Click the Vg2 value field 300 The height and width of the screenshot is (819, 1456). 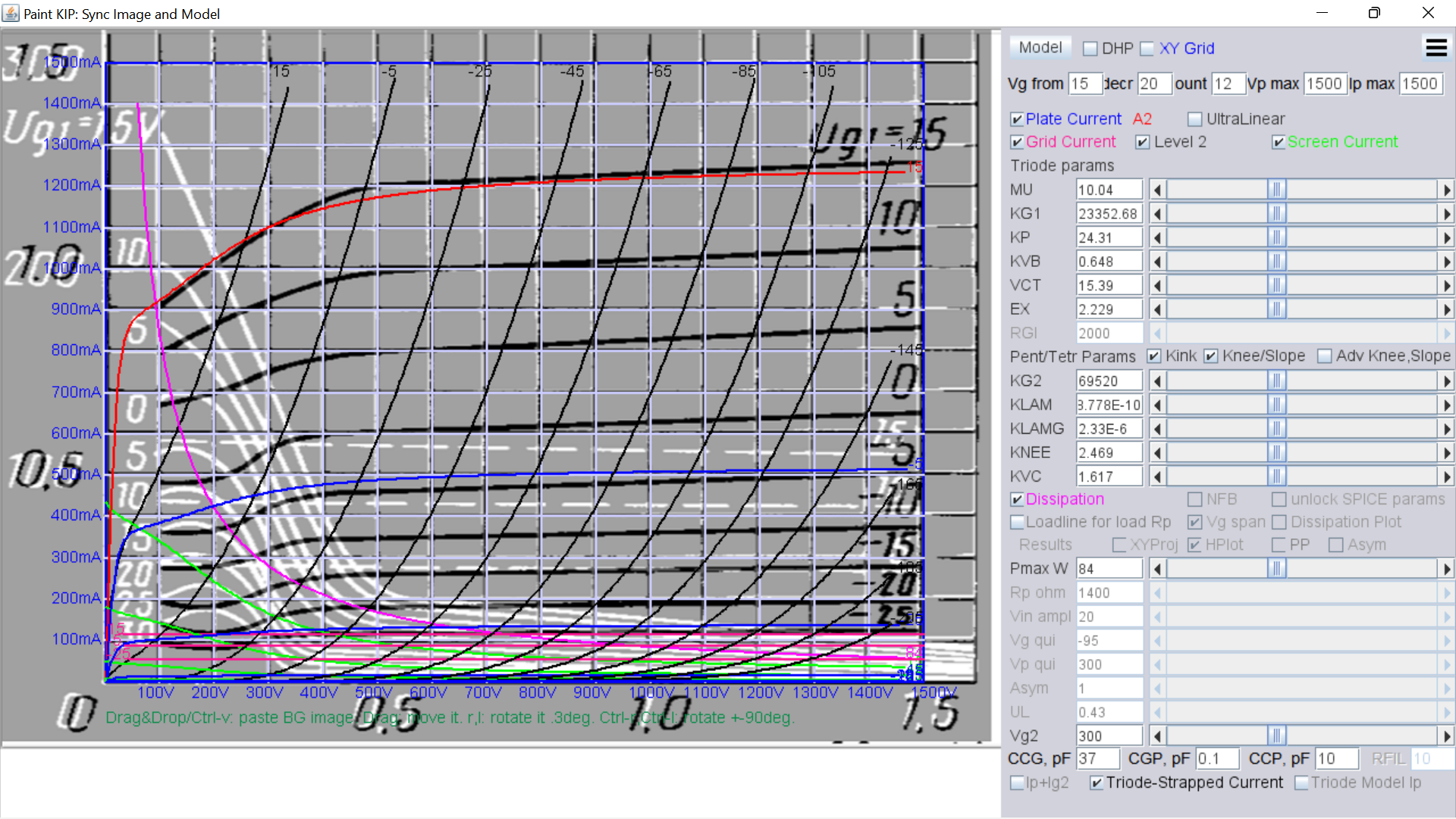pyautogui.click(x=1109, y=736)
